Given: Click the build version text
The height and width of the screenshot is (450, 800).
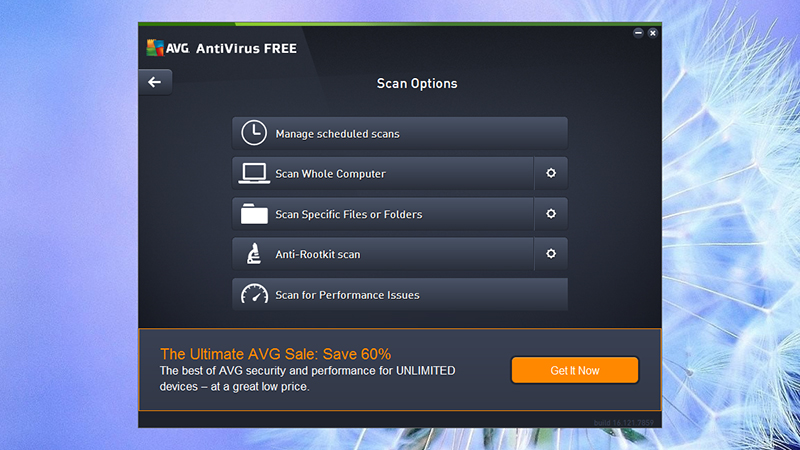Looking at the screenshot, I should (x=623, y=423).
